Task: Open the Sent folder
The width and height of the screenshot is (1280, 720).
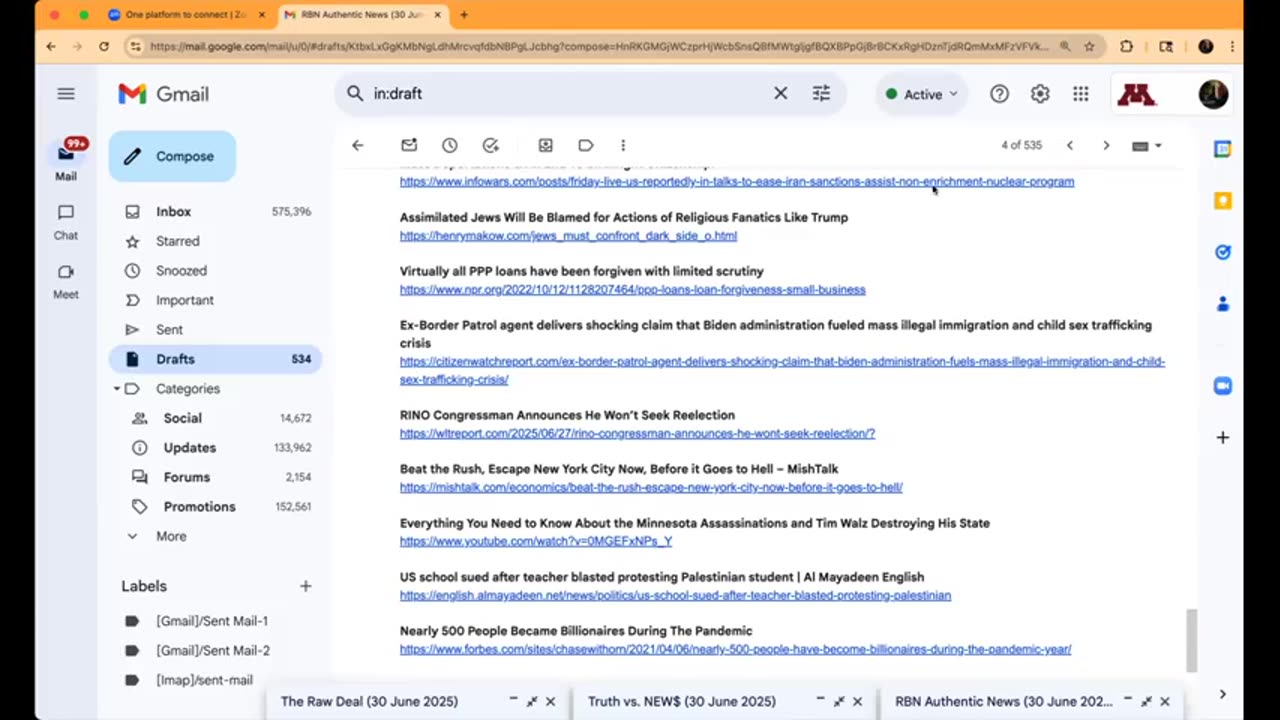Action: 215,330
